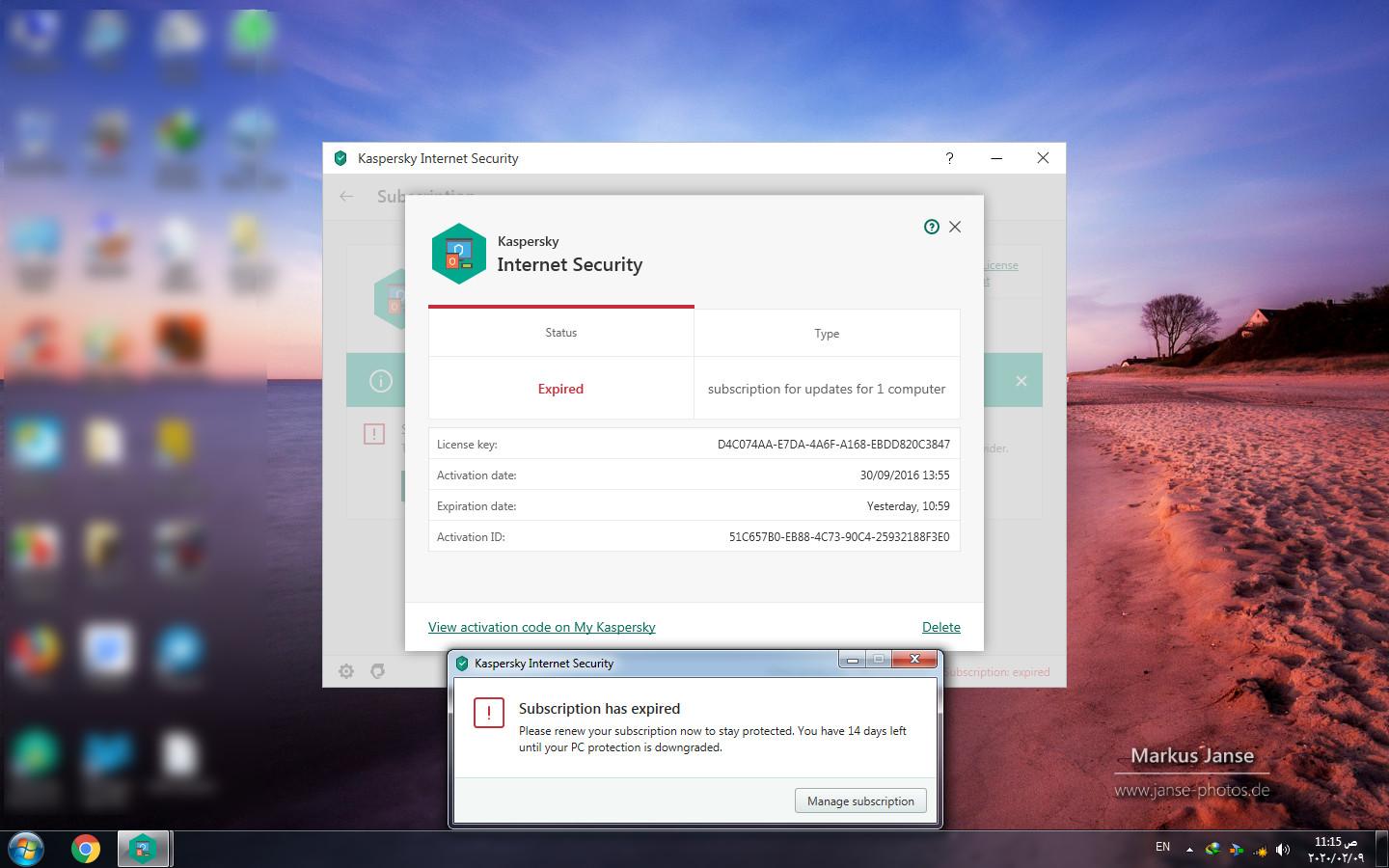Image resolution: width=1389 pixels, height=868 pixels.
Task: Click the Internet Download Manager tray icon
Action: coord(1212,850)
